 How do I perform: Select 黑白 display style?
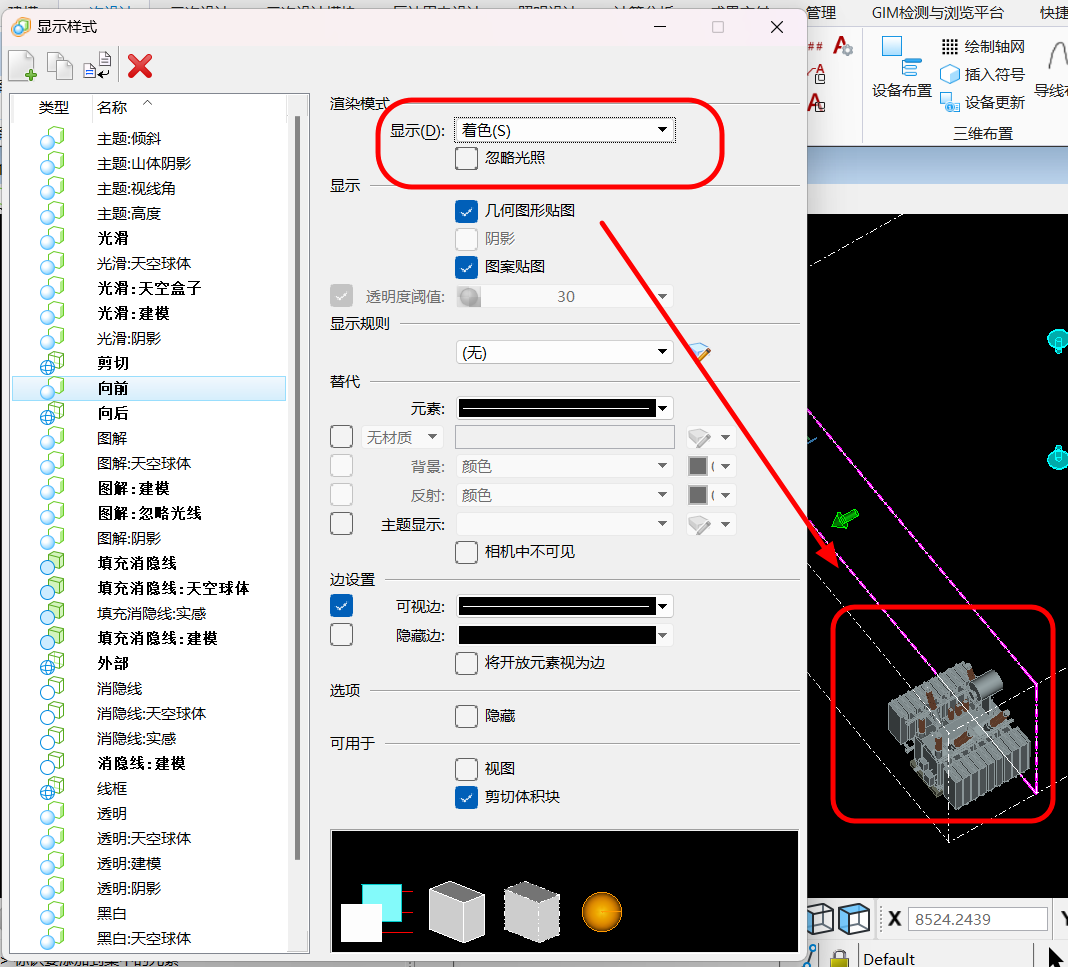click(112, 914)
